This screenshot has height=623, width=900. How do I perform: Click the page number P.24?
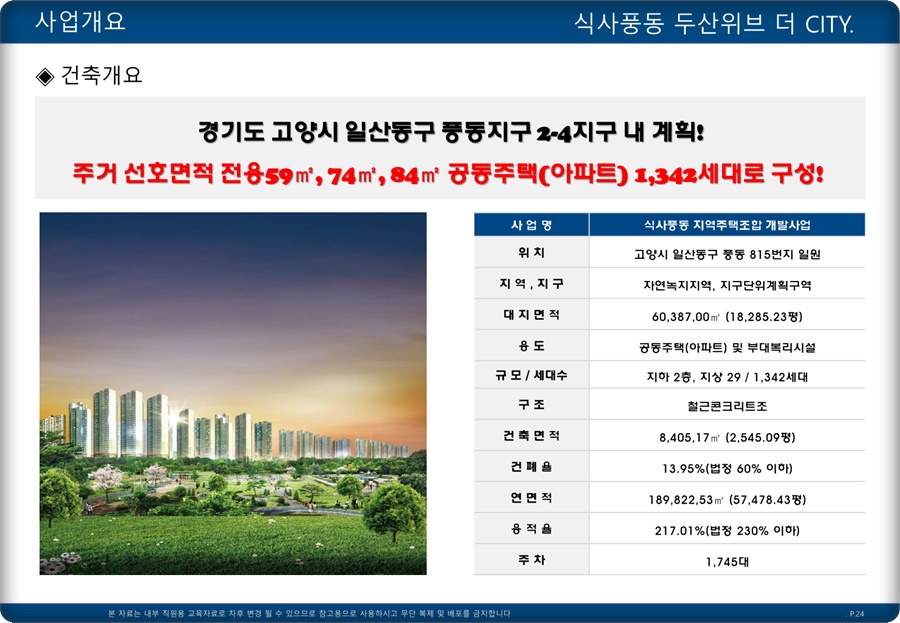click(857, 614)
